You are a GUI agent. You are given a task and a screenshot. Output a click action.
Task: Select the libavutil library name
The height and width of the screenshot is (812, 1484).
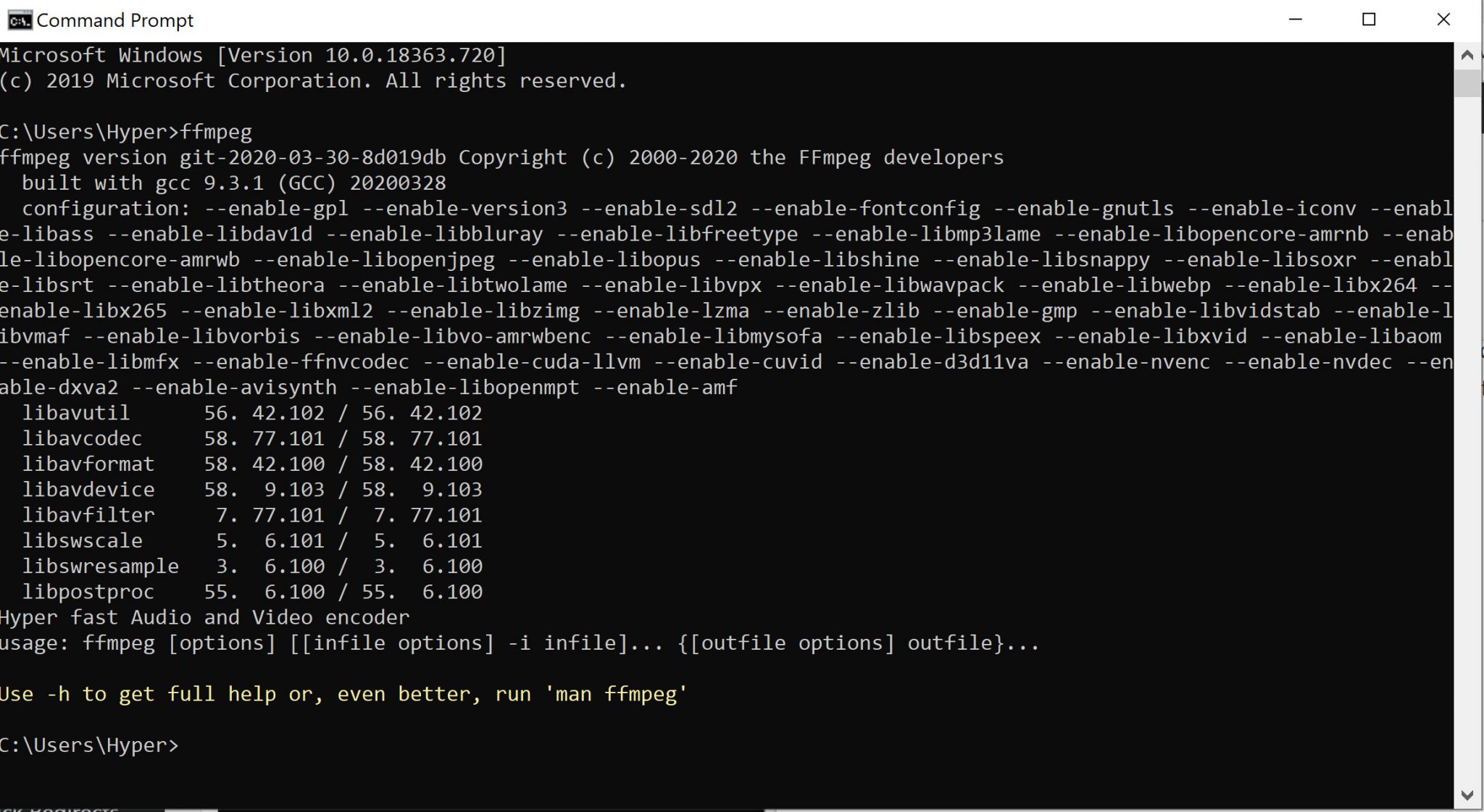76,413
